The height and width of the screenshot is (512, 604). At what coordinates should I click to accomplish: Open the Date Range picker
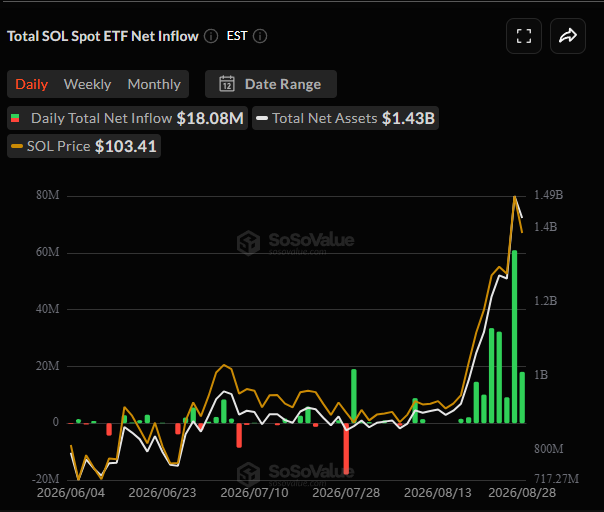click(271, 84)
